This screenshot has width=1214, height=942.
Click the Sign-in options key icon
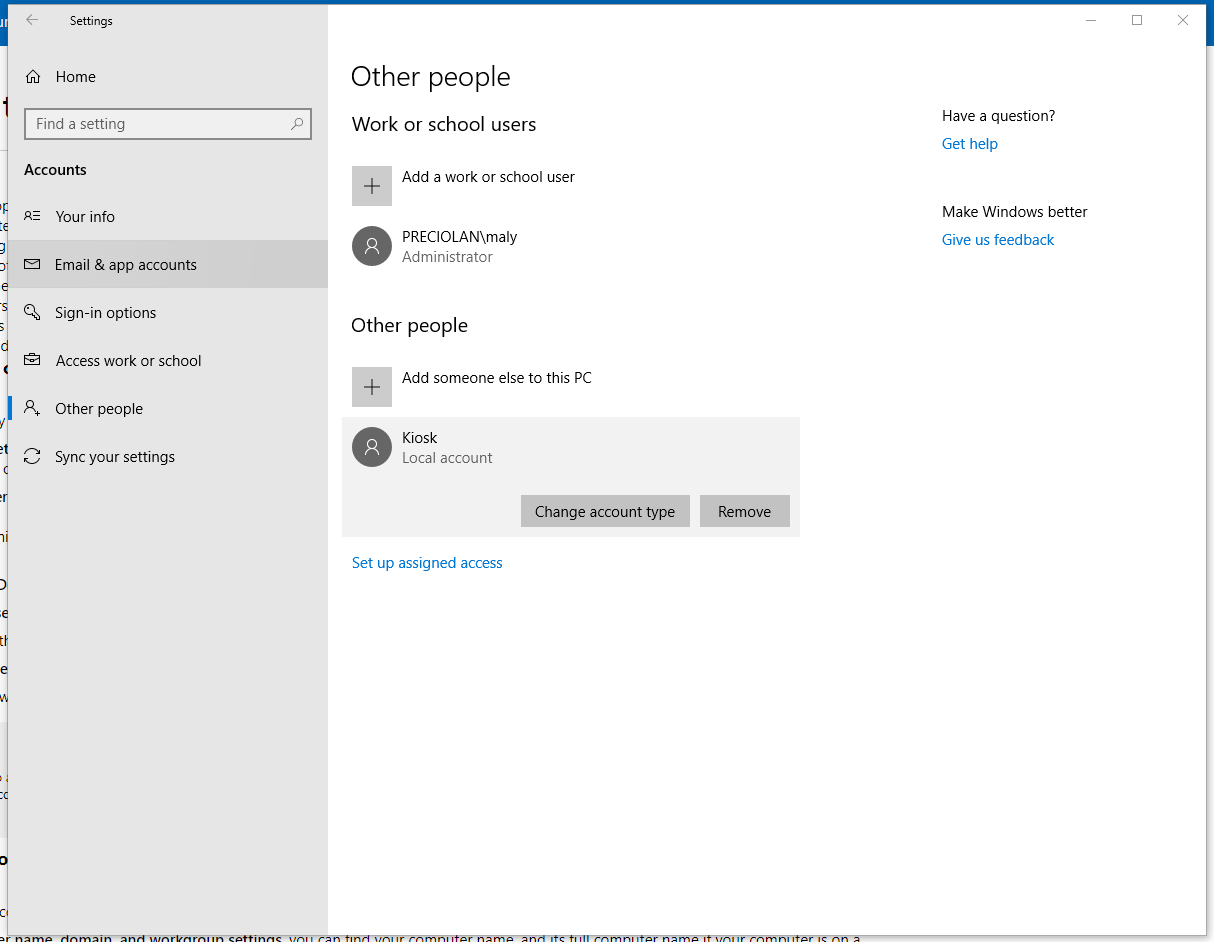tap(33, 313)
